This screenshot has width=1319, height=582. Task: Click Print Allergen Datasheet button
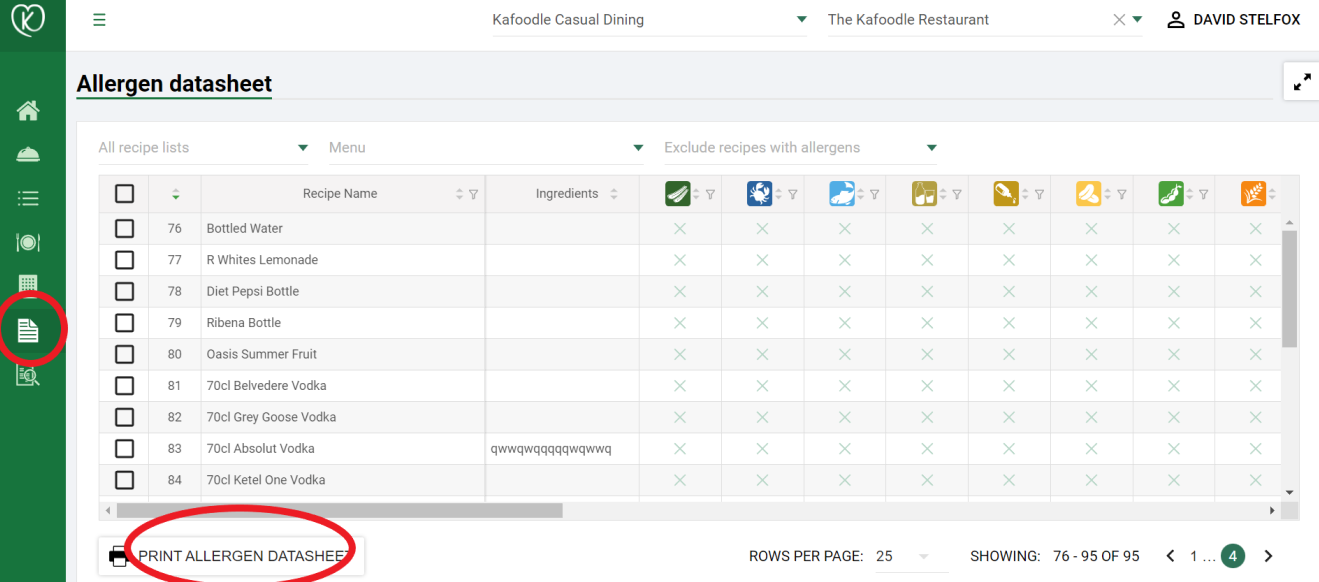231,556
